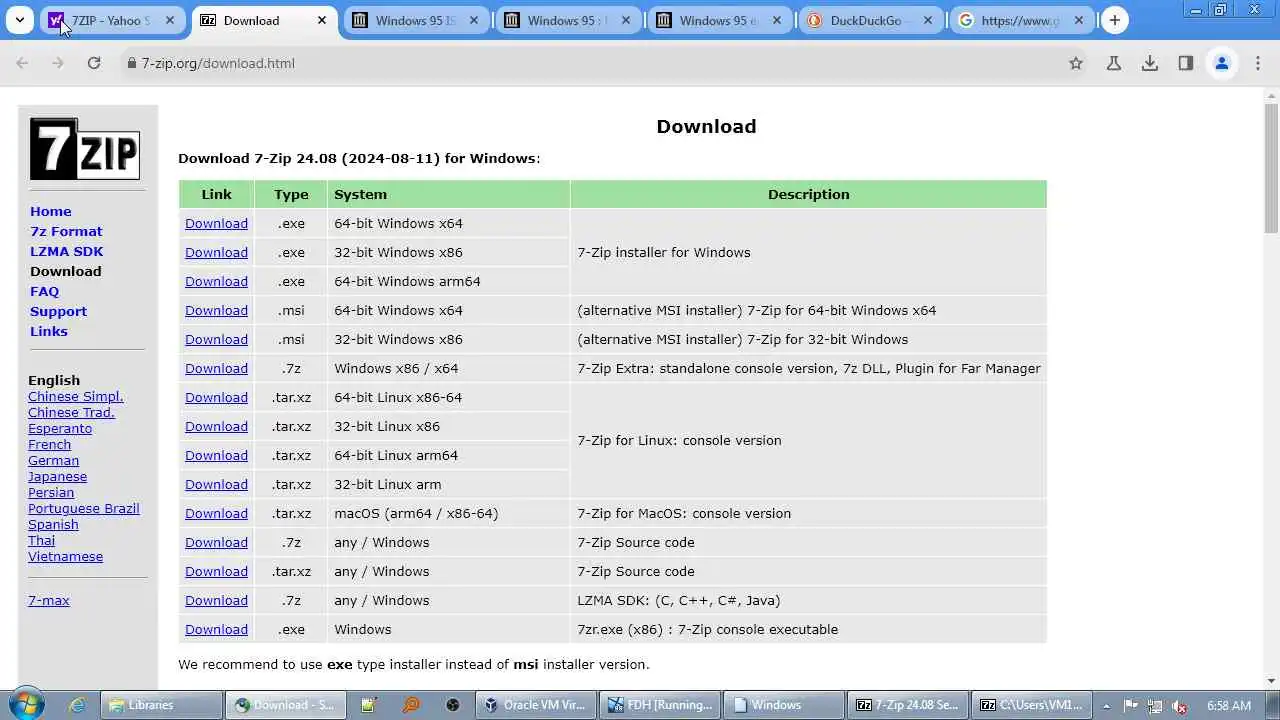The height and width of the screenshot is (720, 1280).
Task: Click the muted volume tray icon
Action: [x=1180, y=705]
